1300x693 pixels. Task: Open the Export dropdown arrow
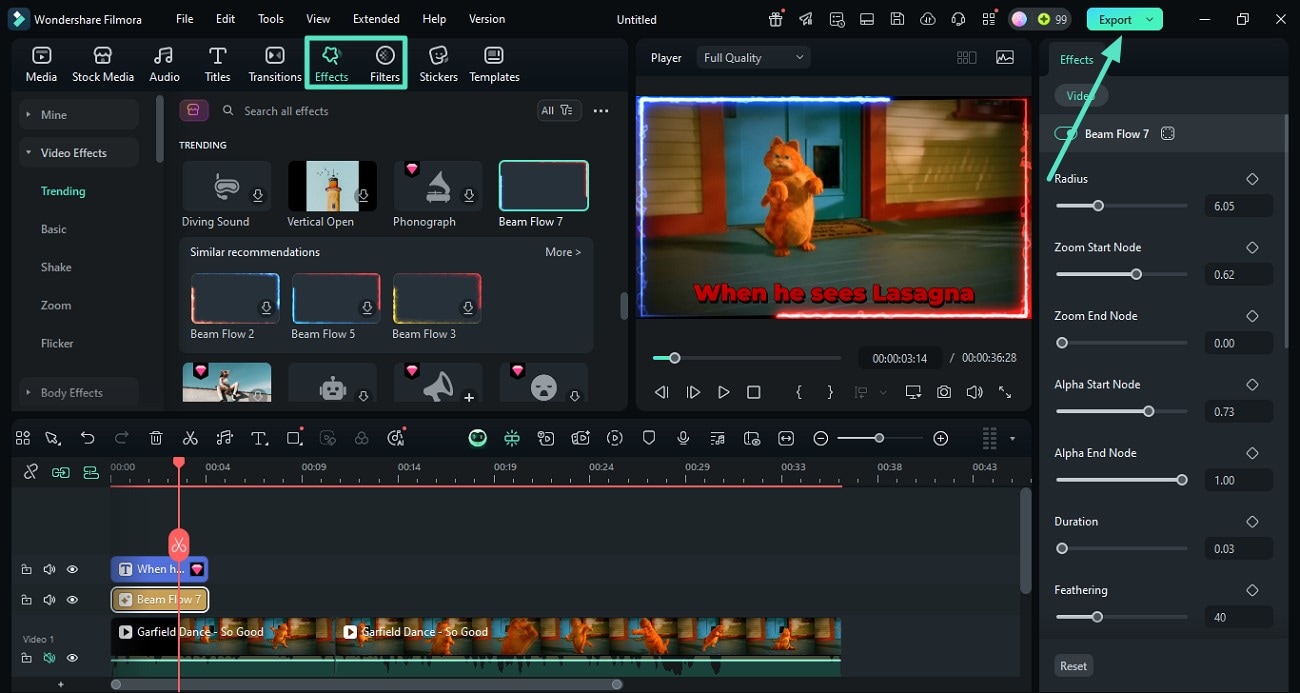[1150, 19]
